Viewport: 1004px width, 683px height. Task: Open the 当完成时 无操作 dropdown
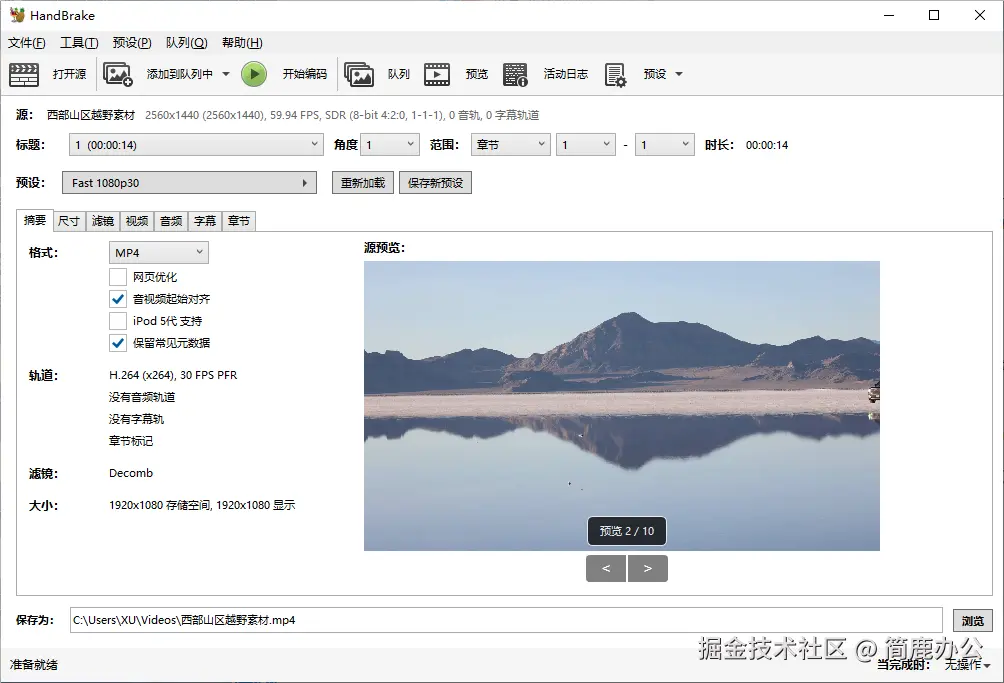tap(967, 664)
